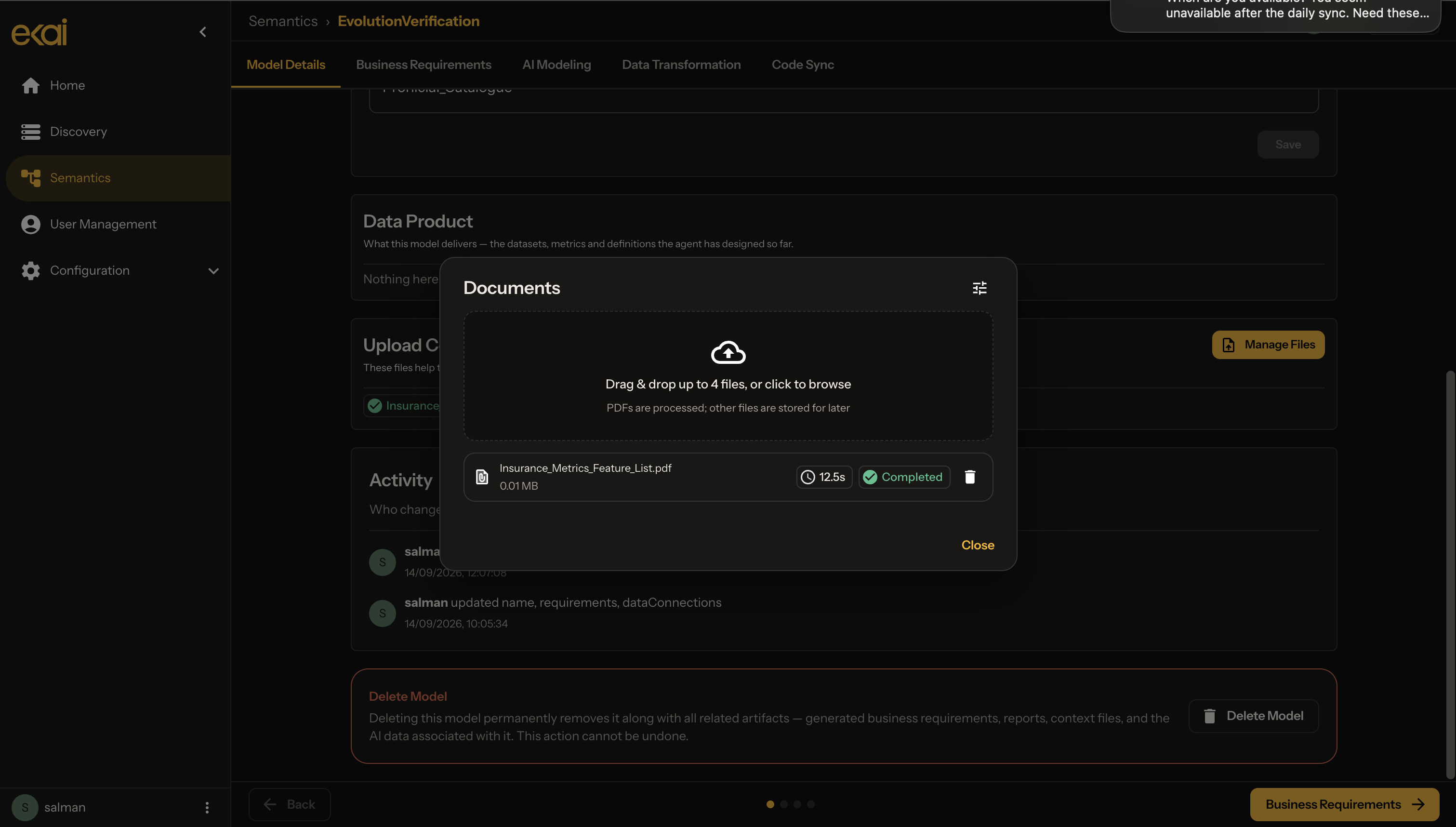Open the Data Transformation tab
The width and height of the screenshot is (1456, 827).
click(x=681, y=65)
